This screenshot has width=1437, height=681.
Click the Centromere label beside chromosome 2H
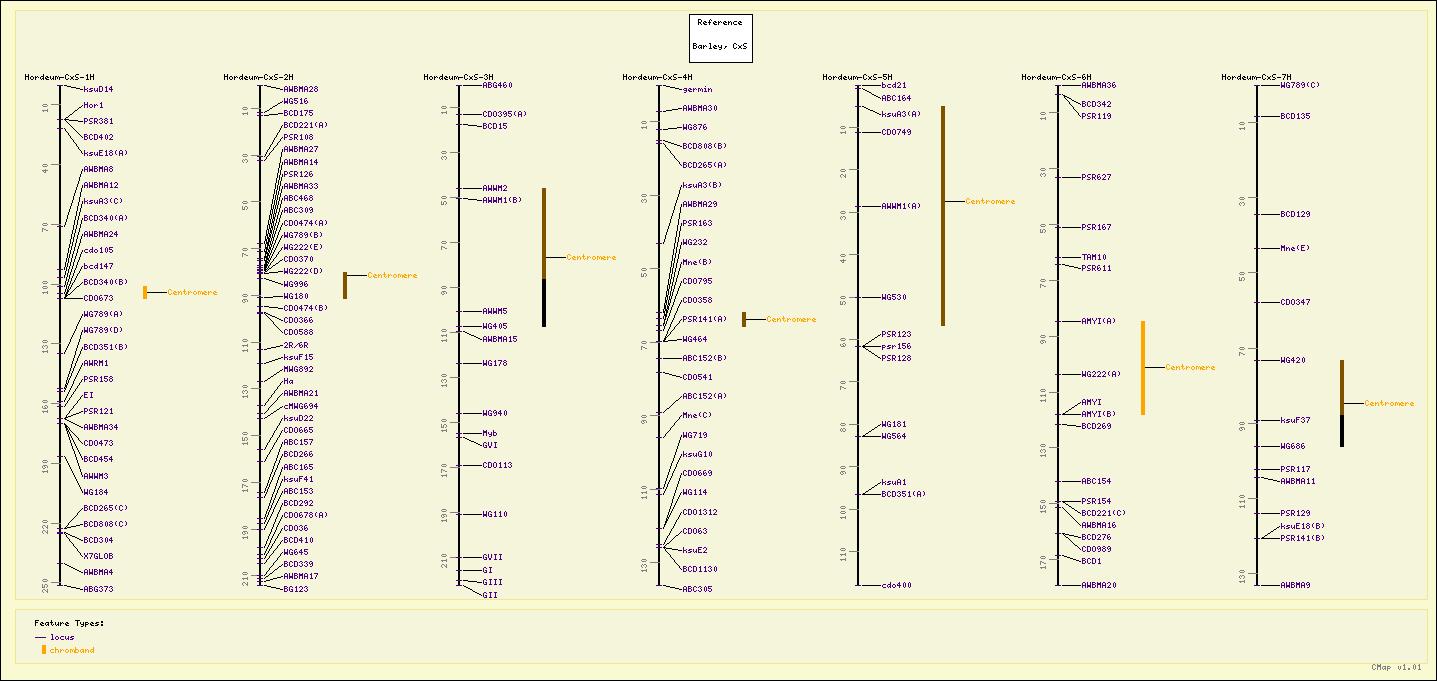[x=392, y=275]
